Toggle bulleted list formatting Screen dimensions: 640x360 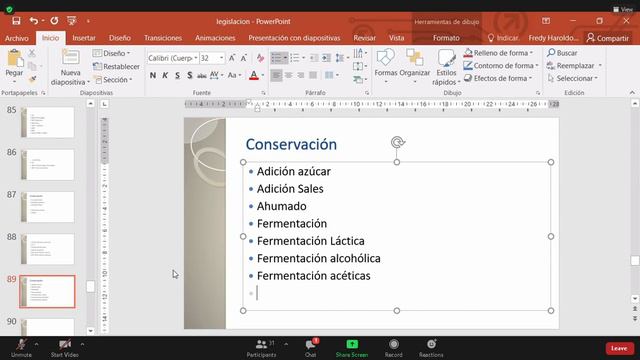pos(276,58)
